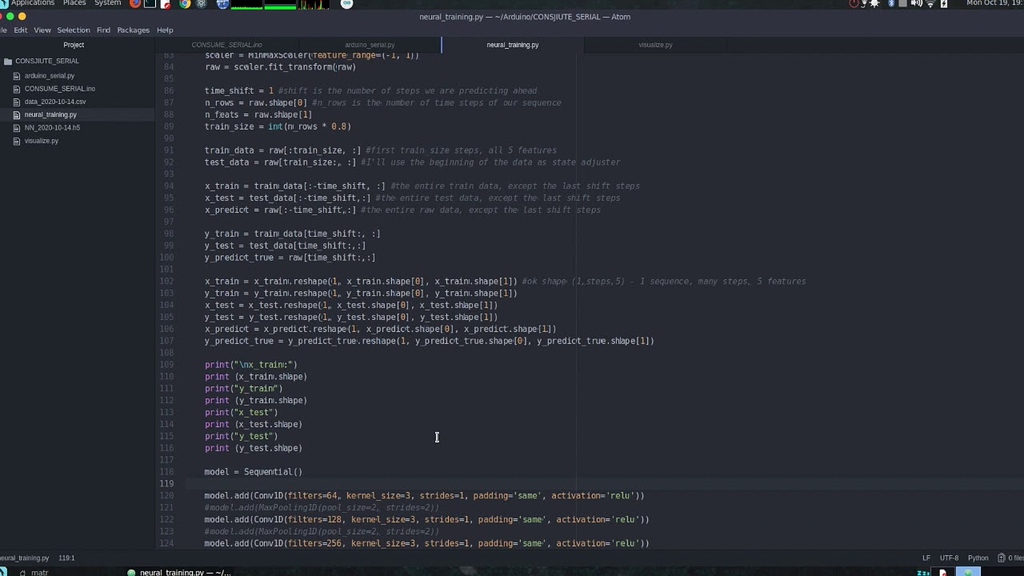Click the GitHub icon in the status bar
Screen dimensions: 1024x576
pyautogui.click(x=1001, y=558)
